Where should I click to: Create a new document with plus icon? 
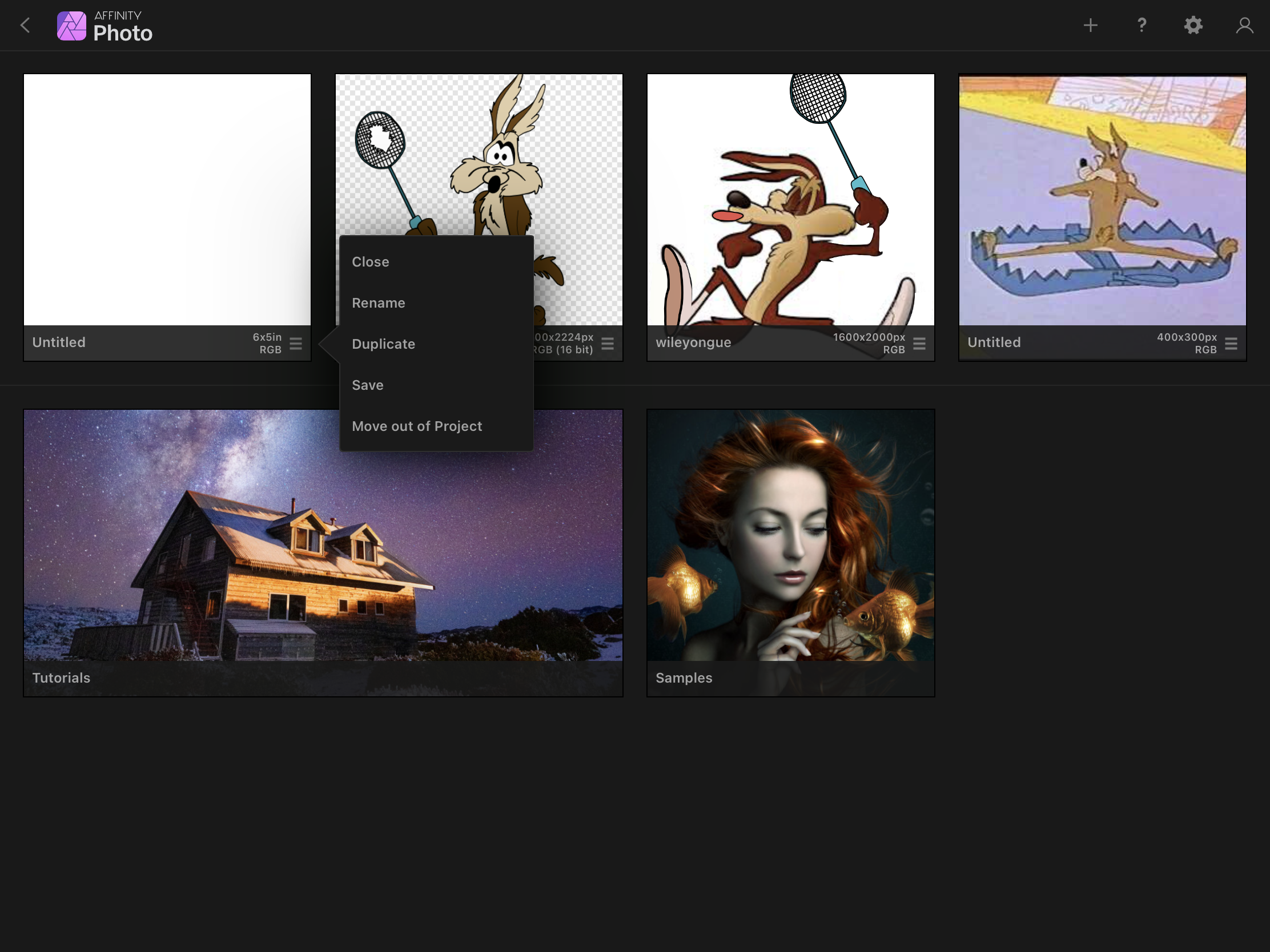[1090, 25]
